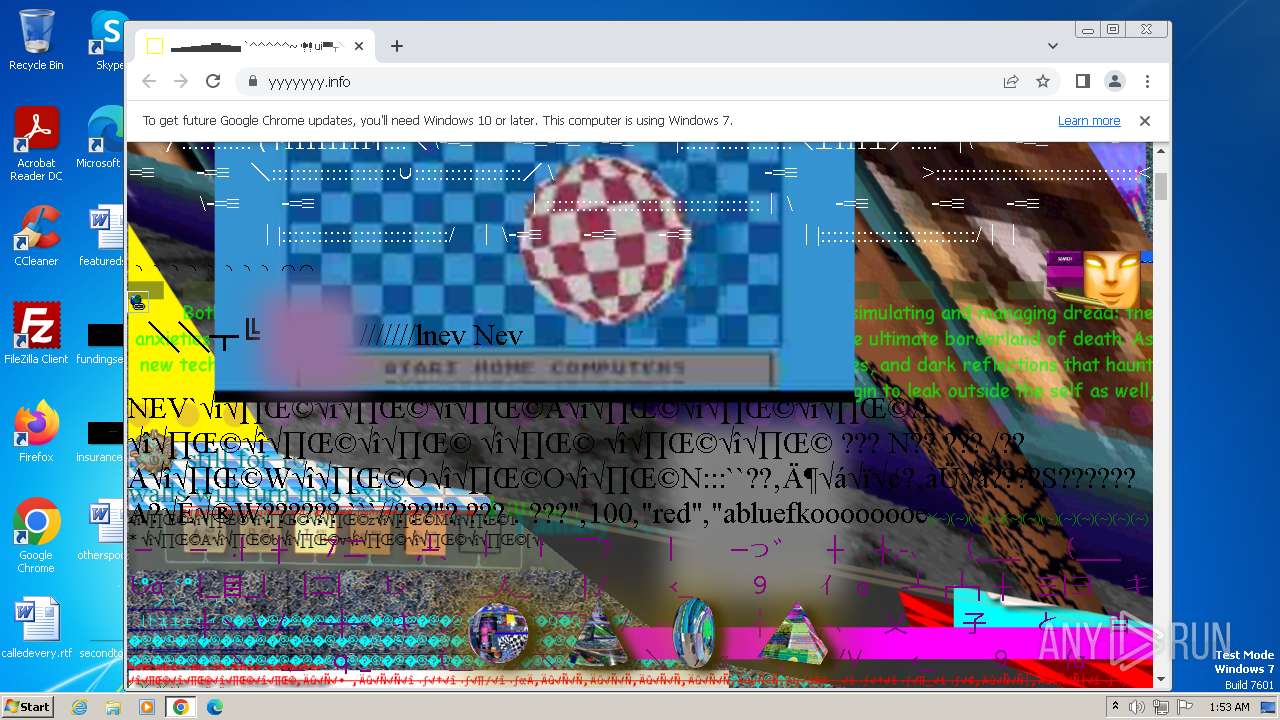The height and width of the screenshot is (720, 1280).
Task: Open the Learn more link
Action: (x=1089, y=121)
